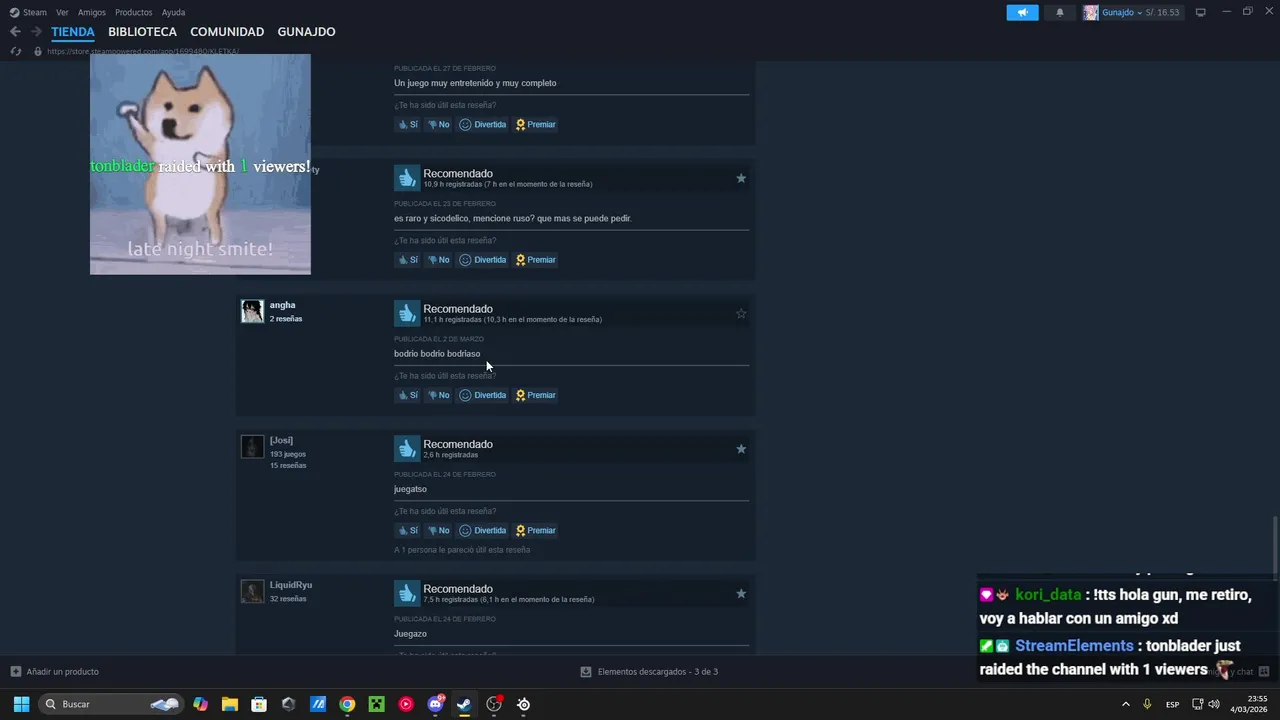Go forward with the navigation arrow
This screenshot has height=720, width=1280.
coord(36,32)
